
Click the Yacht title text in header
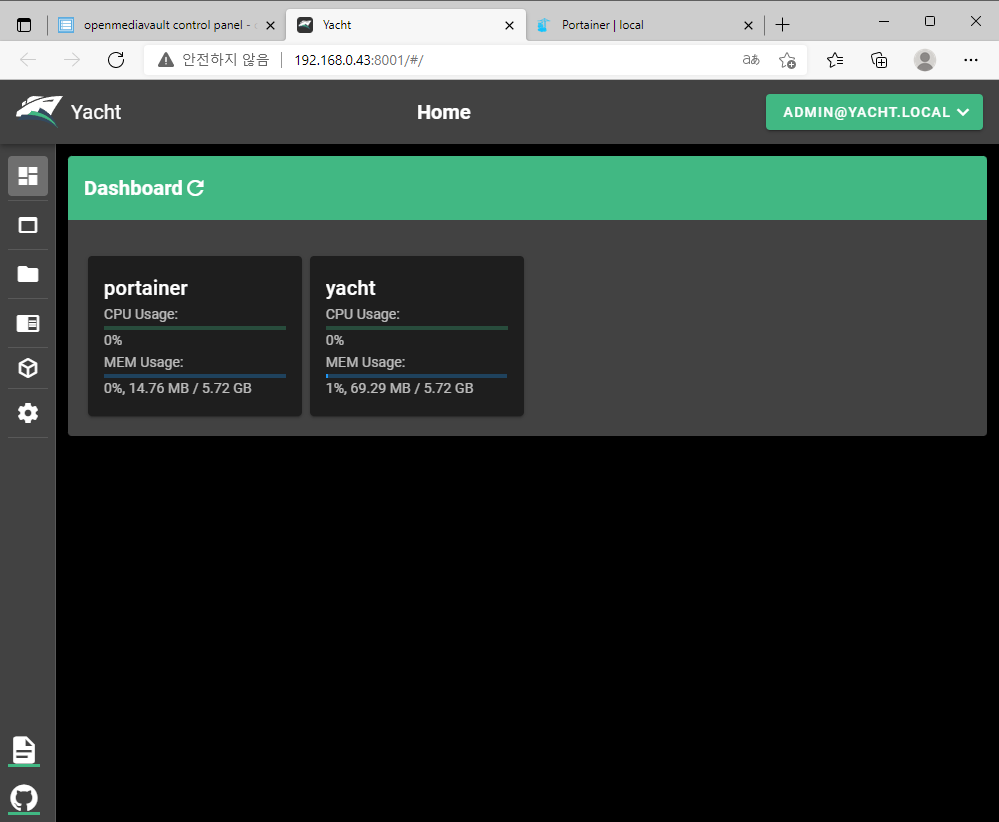tap(96, 112)
